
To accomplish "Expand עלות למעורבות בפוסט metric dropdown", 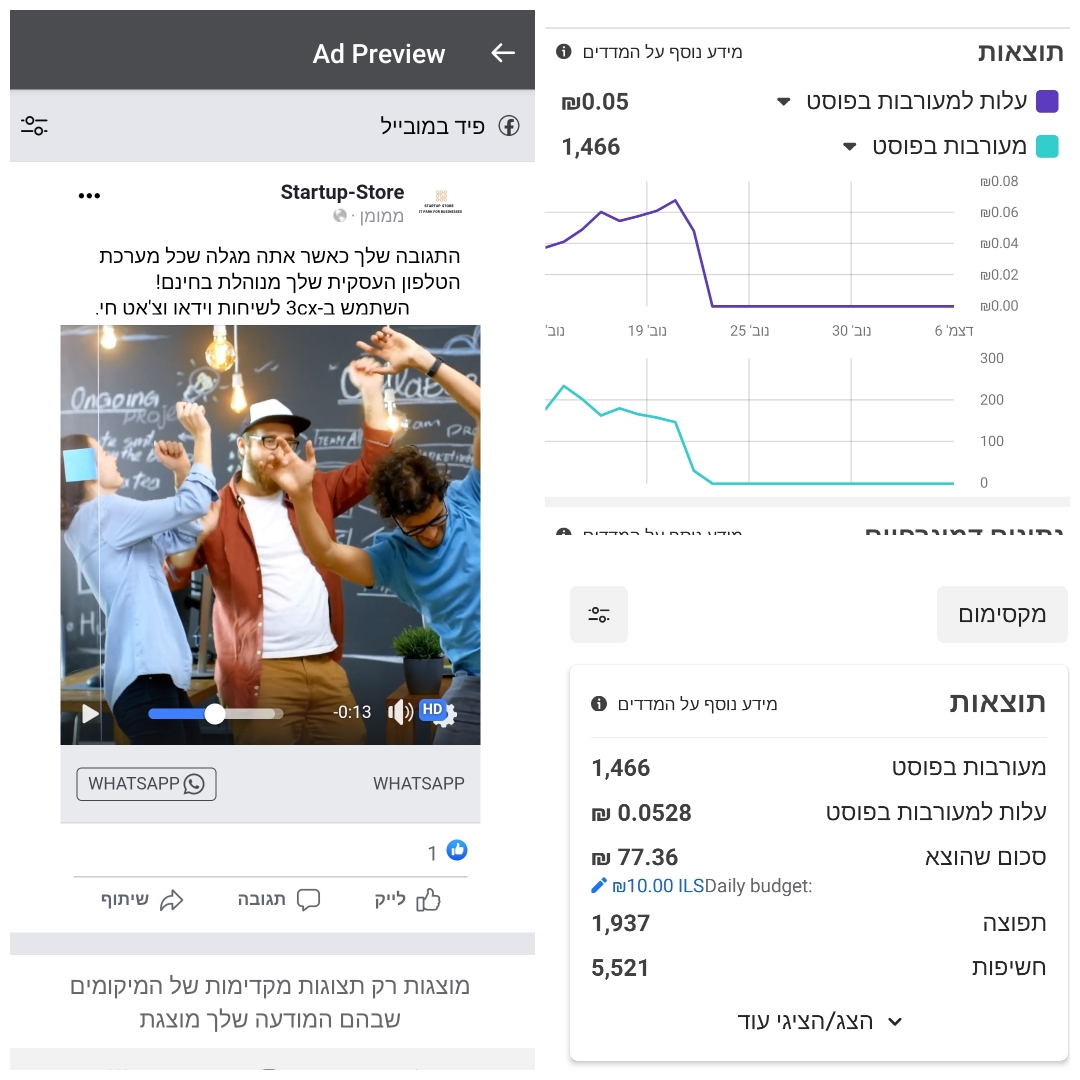I will click(x=783, y=102).
